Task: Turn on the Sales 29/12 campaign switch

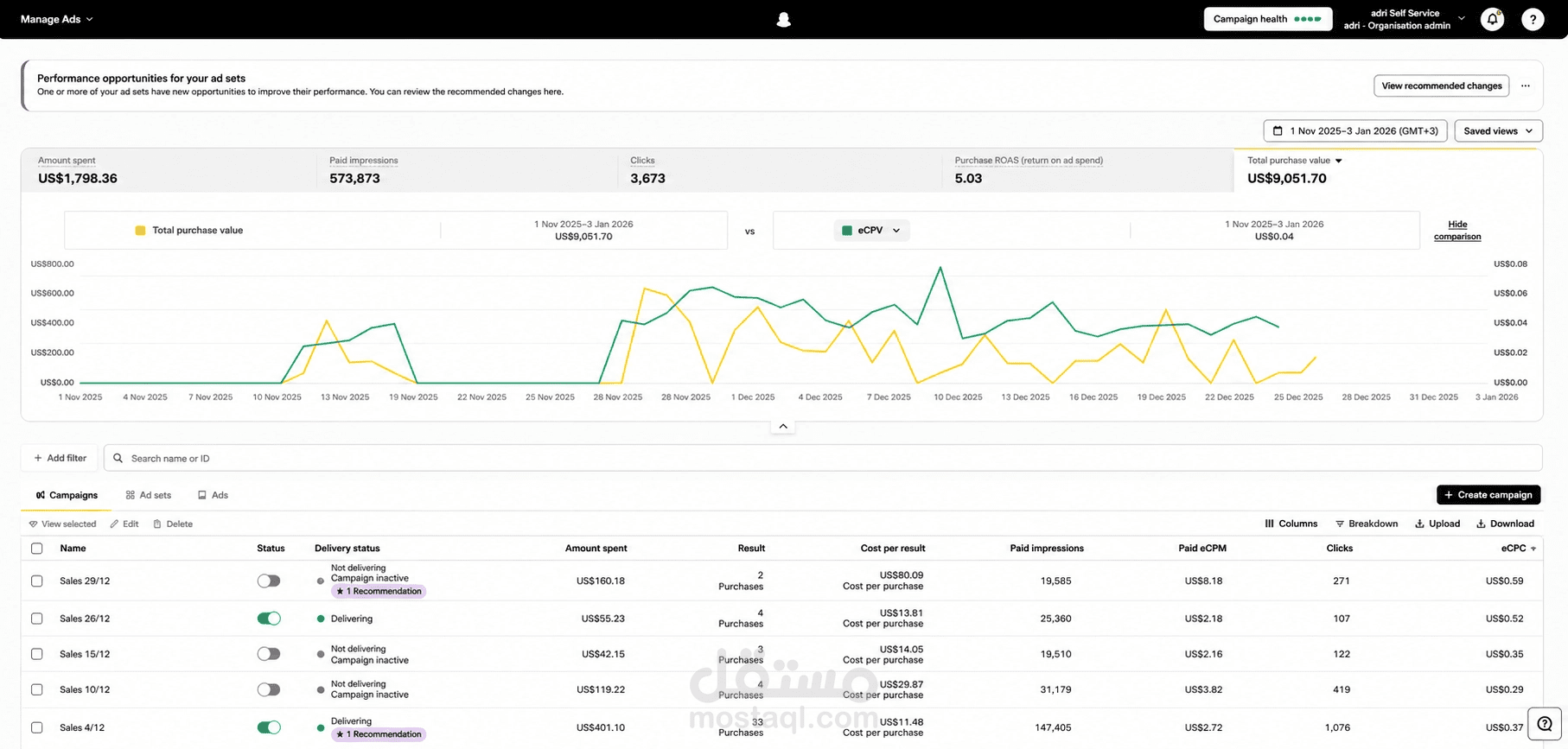Action: (x=269, y=581)
